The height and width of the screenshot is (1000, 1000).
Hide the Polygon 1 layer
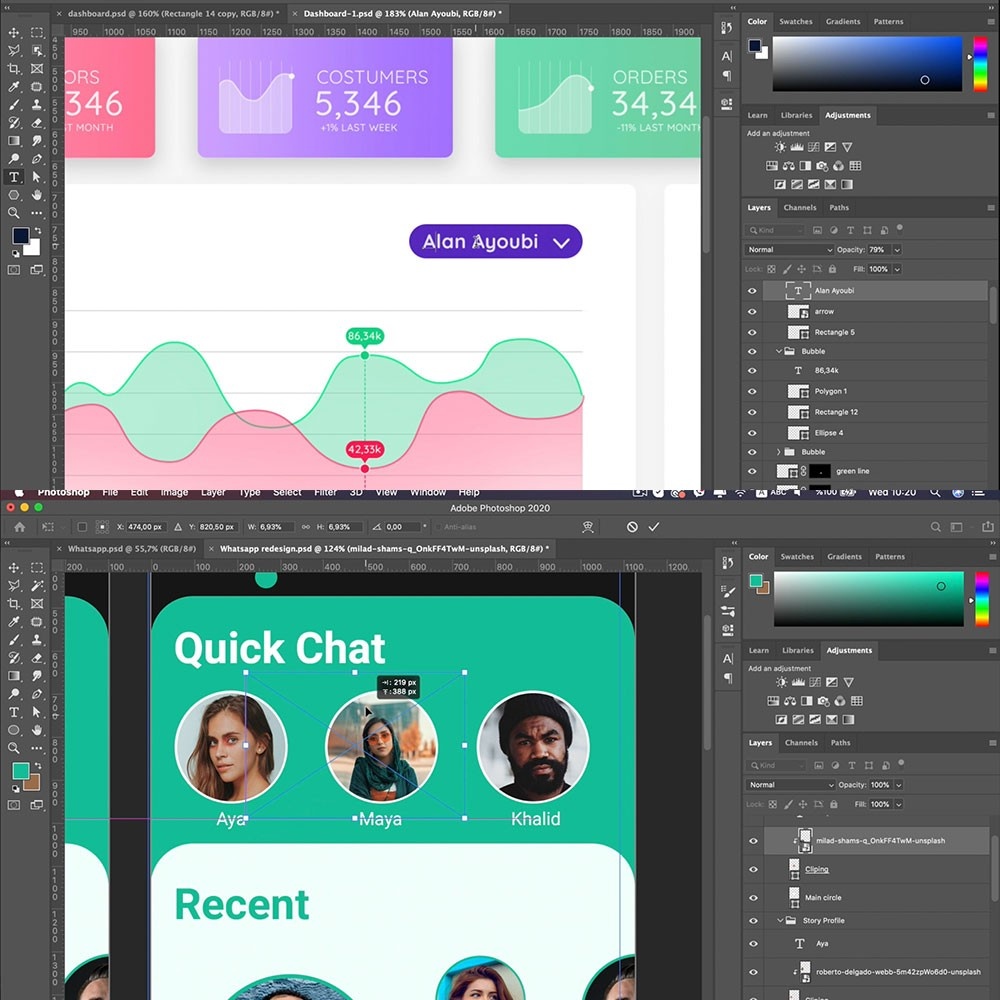tap(752, 392)
